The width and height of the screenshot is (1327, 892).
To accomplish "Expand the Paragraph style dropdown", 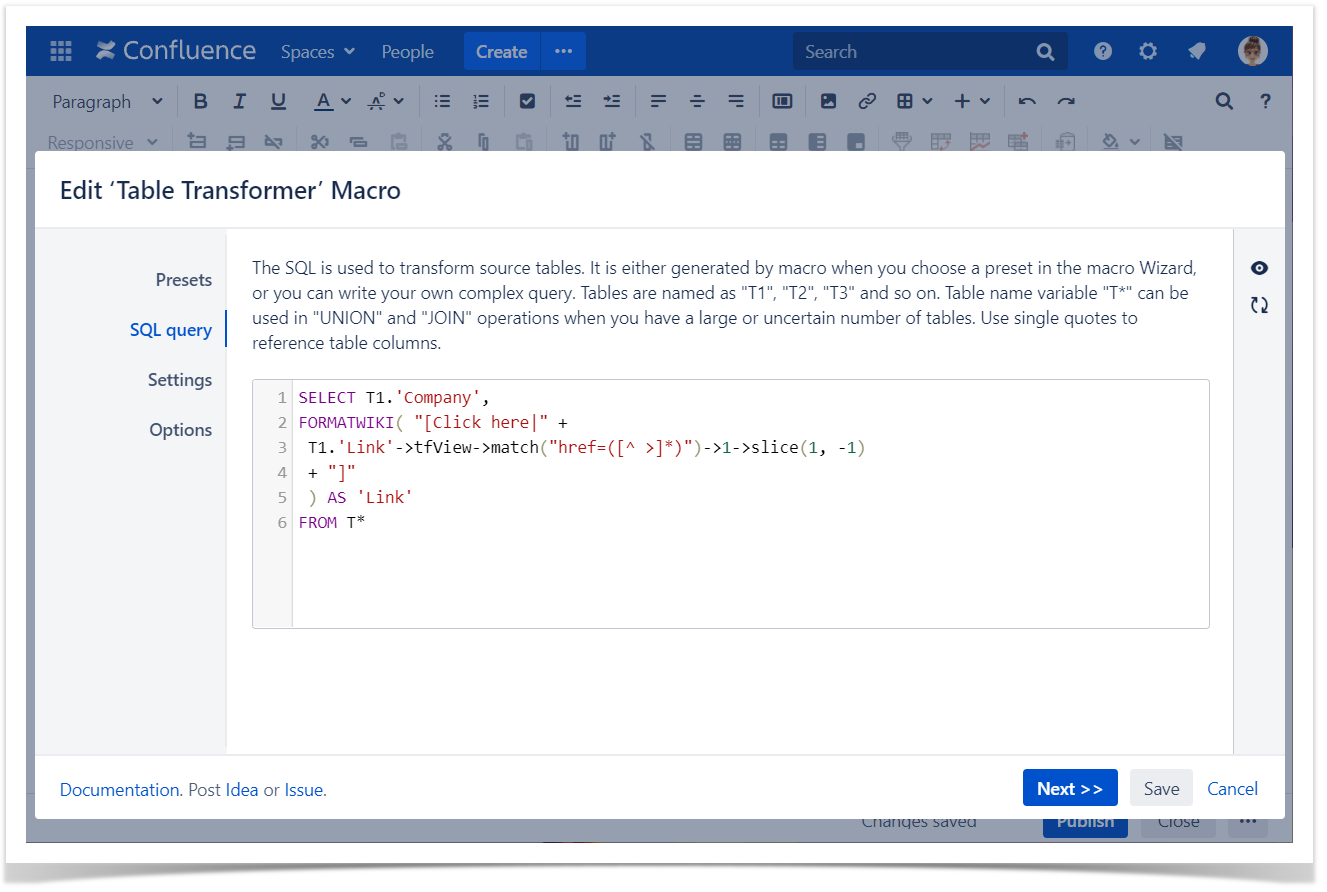I will [x=107, y=101].
